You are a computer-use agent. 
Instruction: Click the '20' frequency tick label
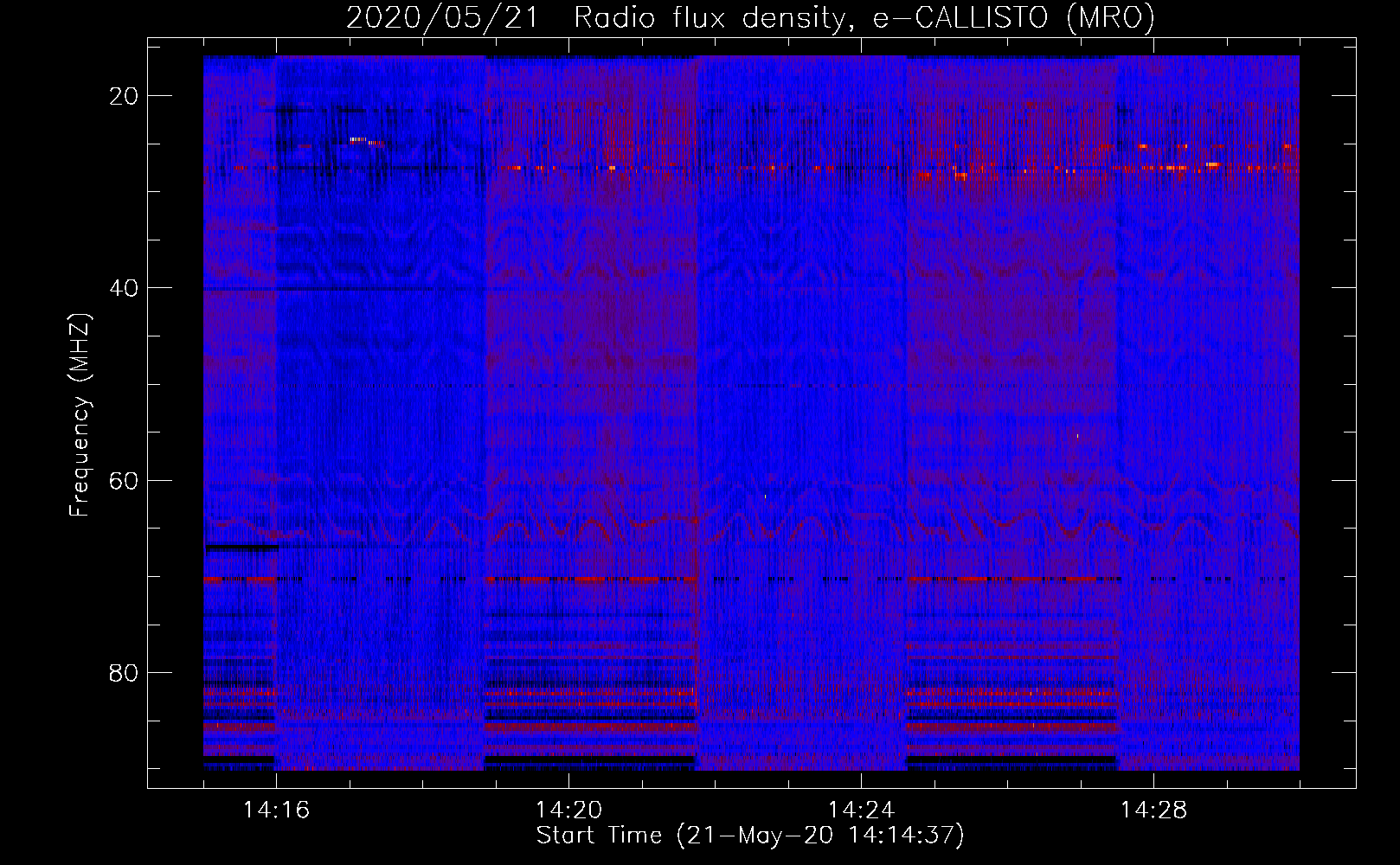tap(124, 96)
